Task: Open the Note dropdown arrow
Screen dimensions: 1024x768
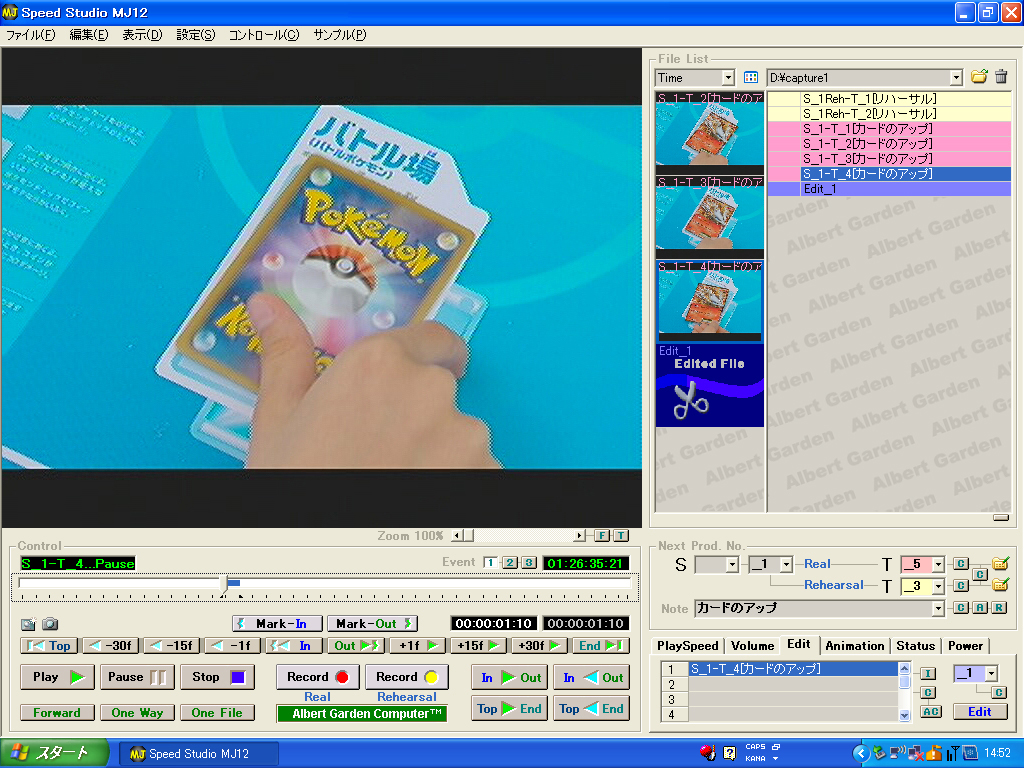Action: click(938, 608)
